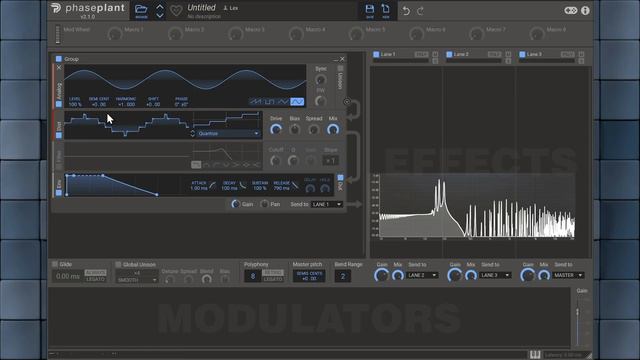Screen dimensions: 640x360
Task: Open the Global Unison SMOOTH mode dropdown
Action: pyautogui.click(x=137, y=280)
